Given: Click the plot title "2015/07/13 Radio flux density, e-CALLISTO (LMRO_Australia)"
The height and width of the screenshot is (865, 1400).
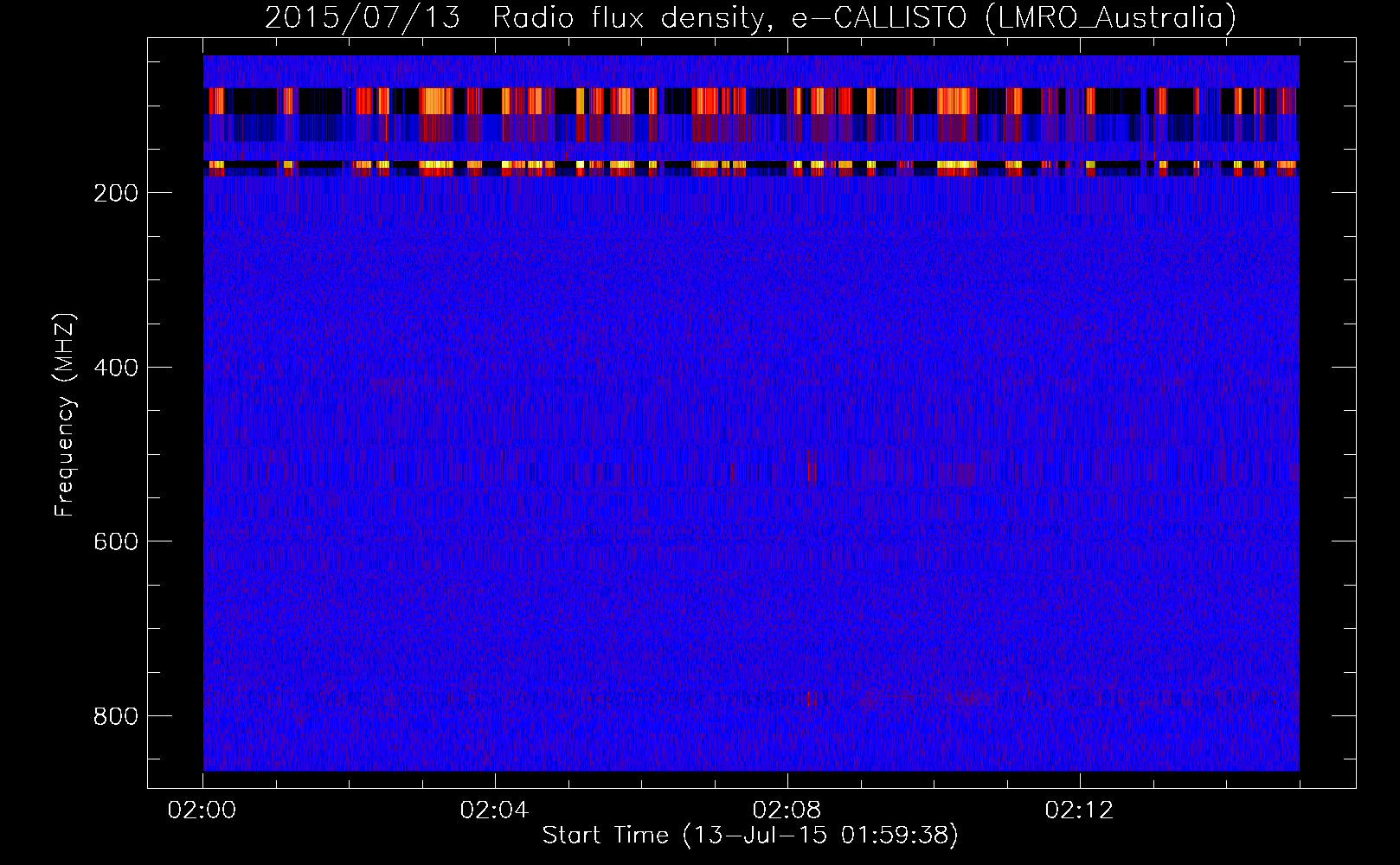Looking at the screenshot, I should tap(750, 17).
